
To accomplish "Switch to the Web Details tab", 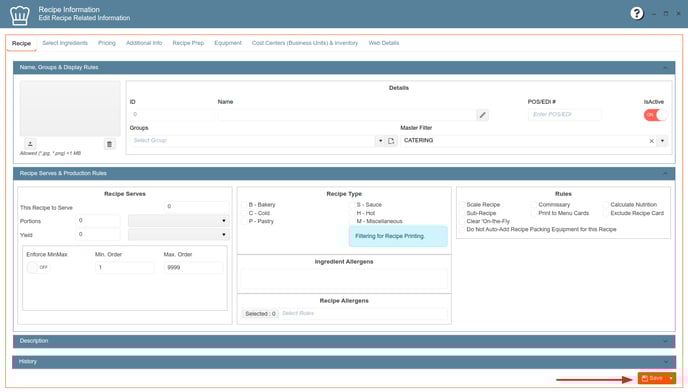I will pyautogui.click(x=383, y=43).
